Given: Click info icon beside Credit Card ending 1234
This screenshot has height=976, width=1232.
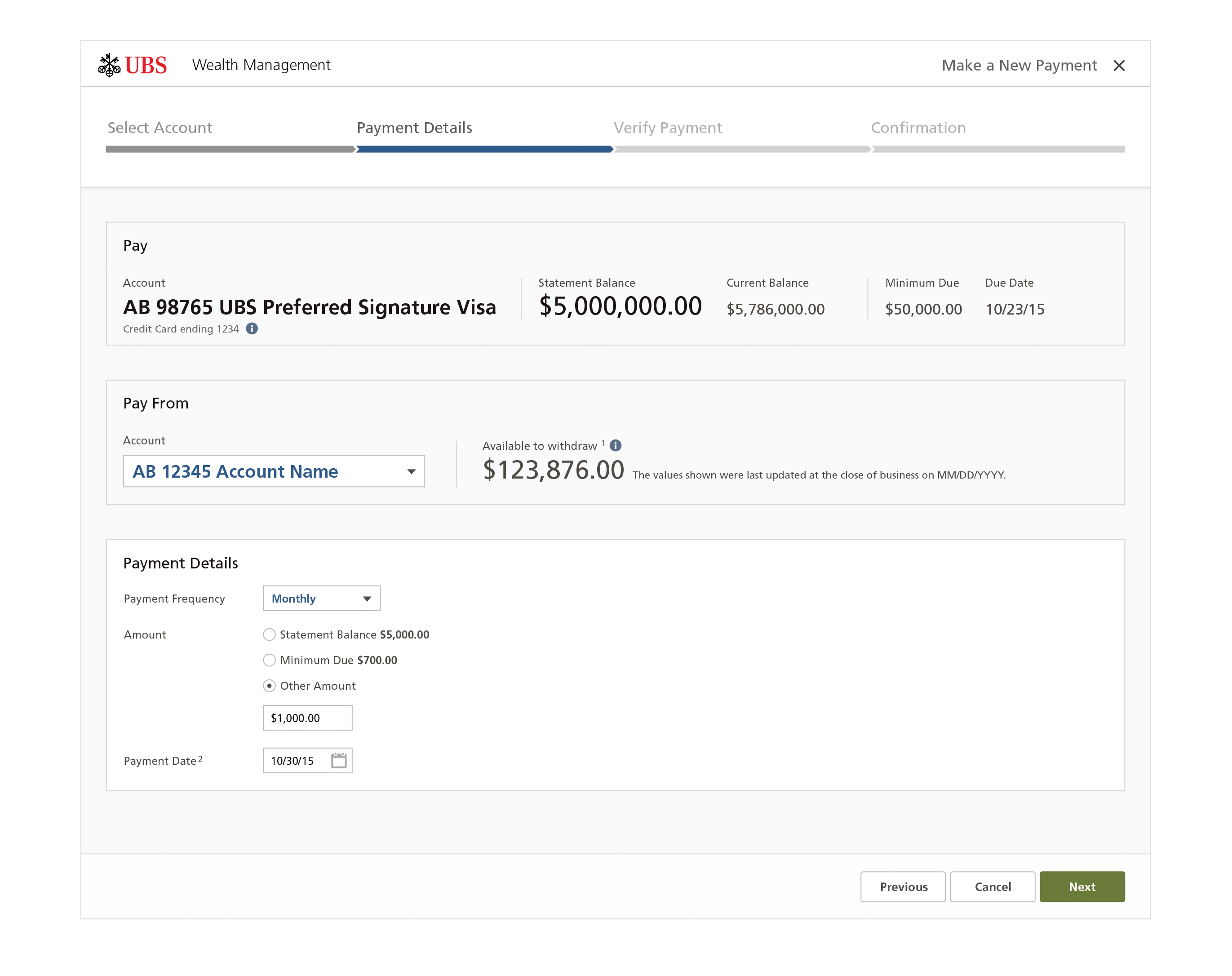Looking at the screenshot, I should pos(252,328).
